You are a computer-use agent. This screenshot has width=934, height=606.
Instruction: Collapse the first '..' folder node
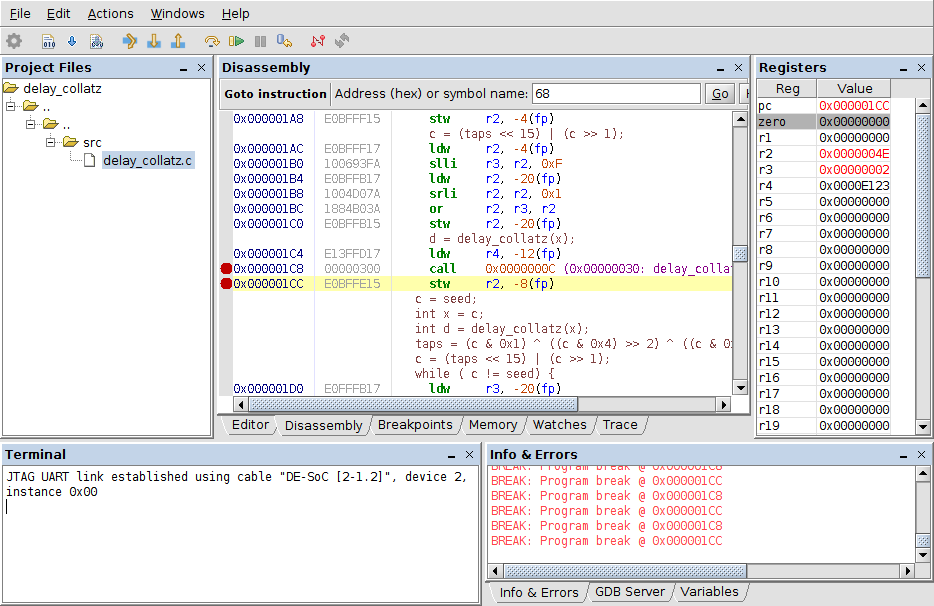tap(11, 107)
